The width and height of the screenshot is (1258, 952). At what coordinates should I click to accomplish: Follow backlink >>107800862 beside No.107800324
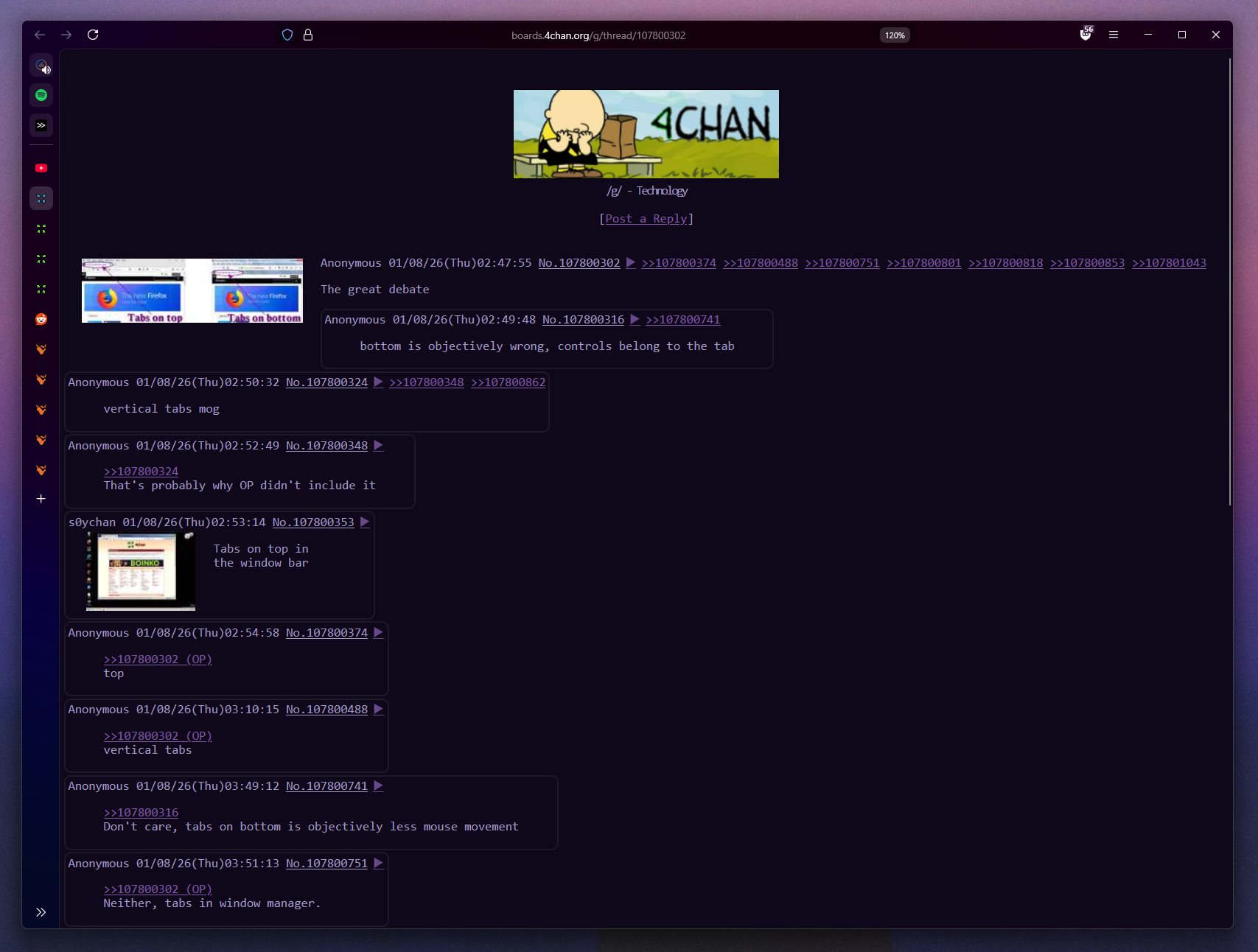[509, 382]
